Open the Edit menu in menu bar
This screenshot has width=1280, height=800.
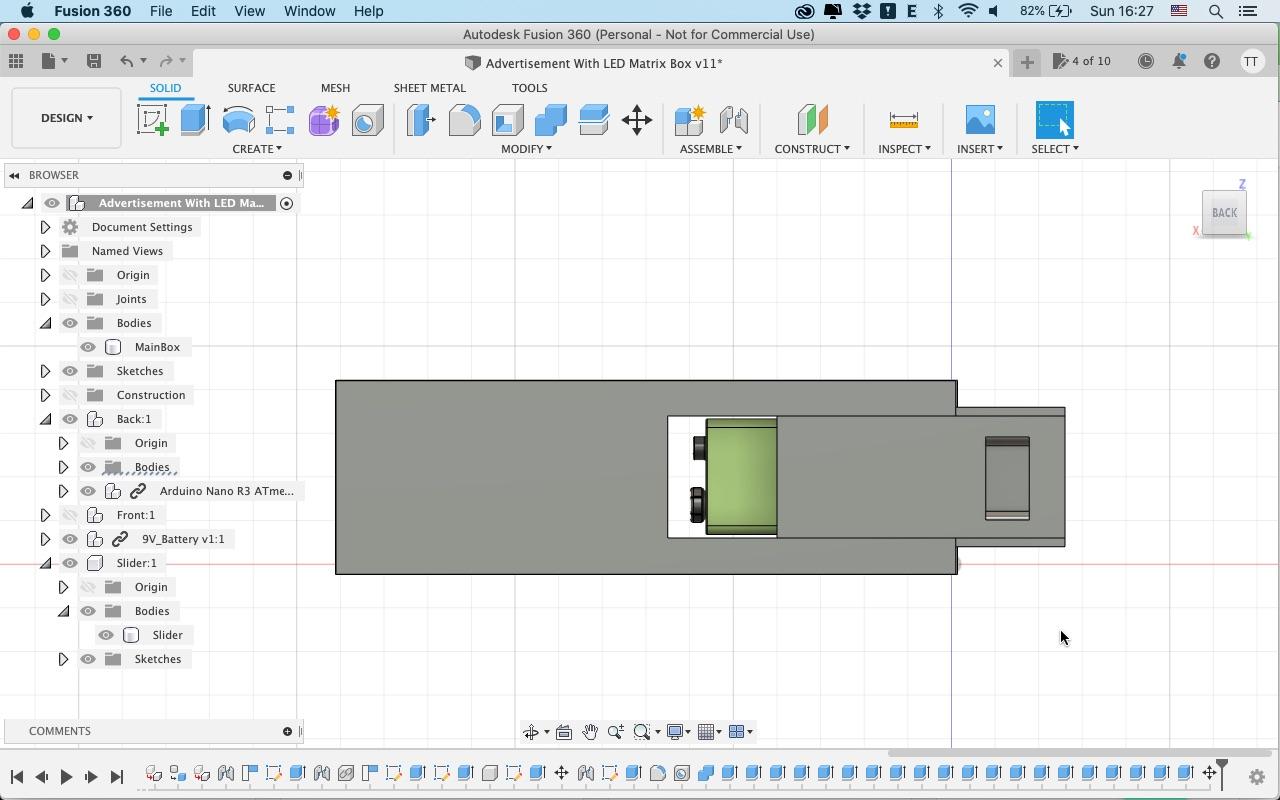coord(203,11)
